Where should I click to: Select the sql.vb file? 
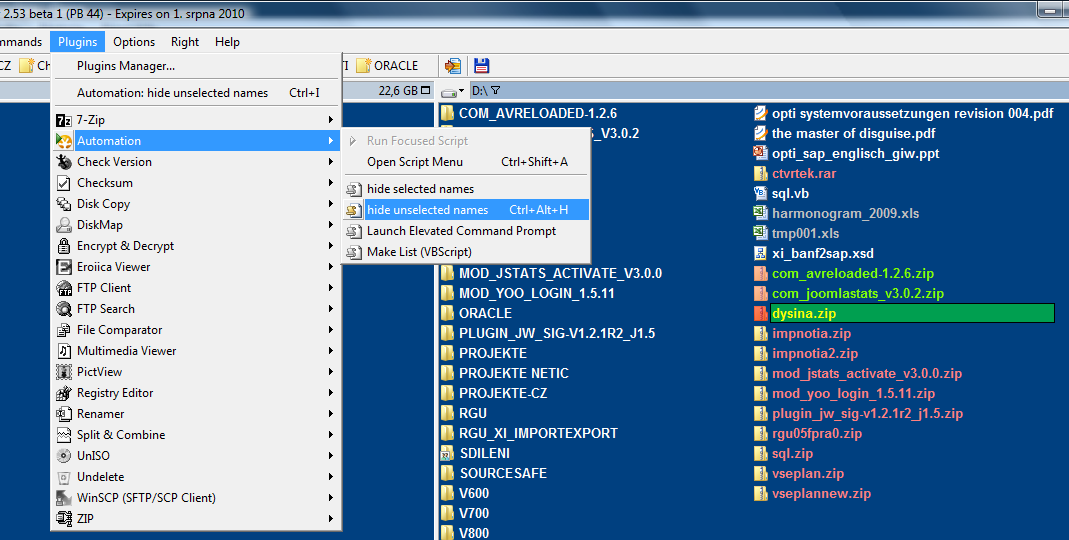(x=781, y=194)
